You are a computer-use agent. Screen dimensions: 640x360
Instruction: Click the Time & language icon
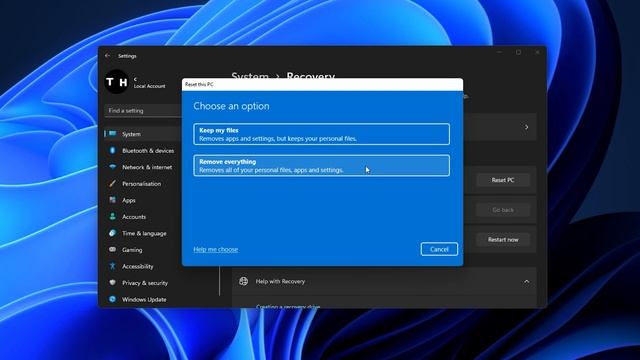point(113,233)
